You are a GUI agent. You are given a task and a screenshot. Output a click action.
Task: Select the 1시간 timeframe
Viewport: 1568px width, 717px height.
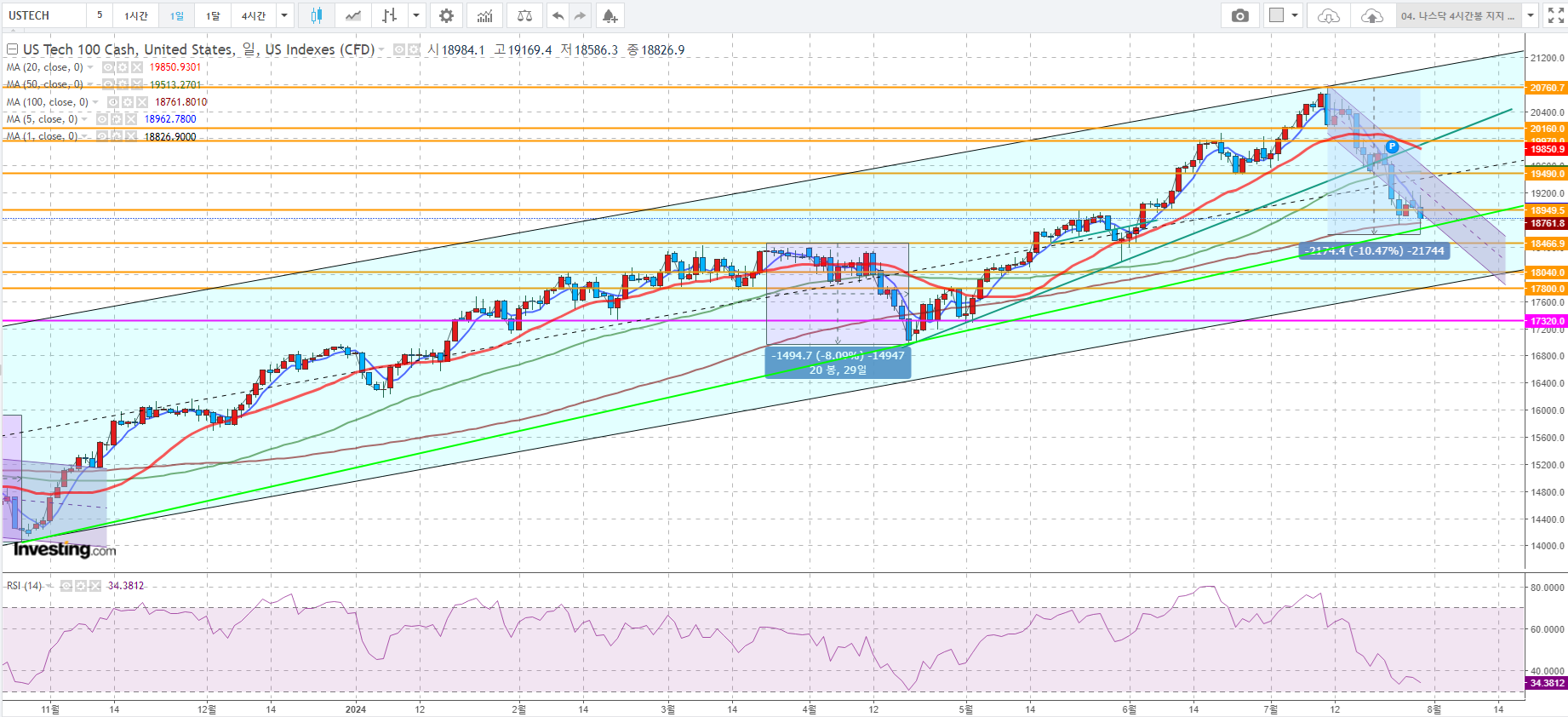point(136,15)
